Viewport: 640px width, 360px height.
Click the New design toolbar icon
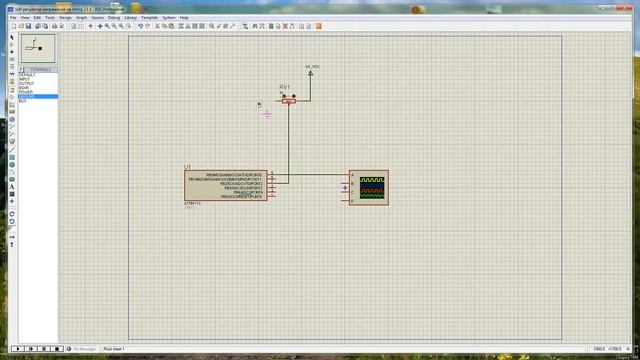tap(13, 26)
